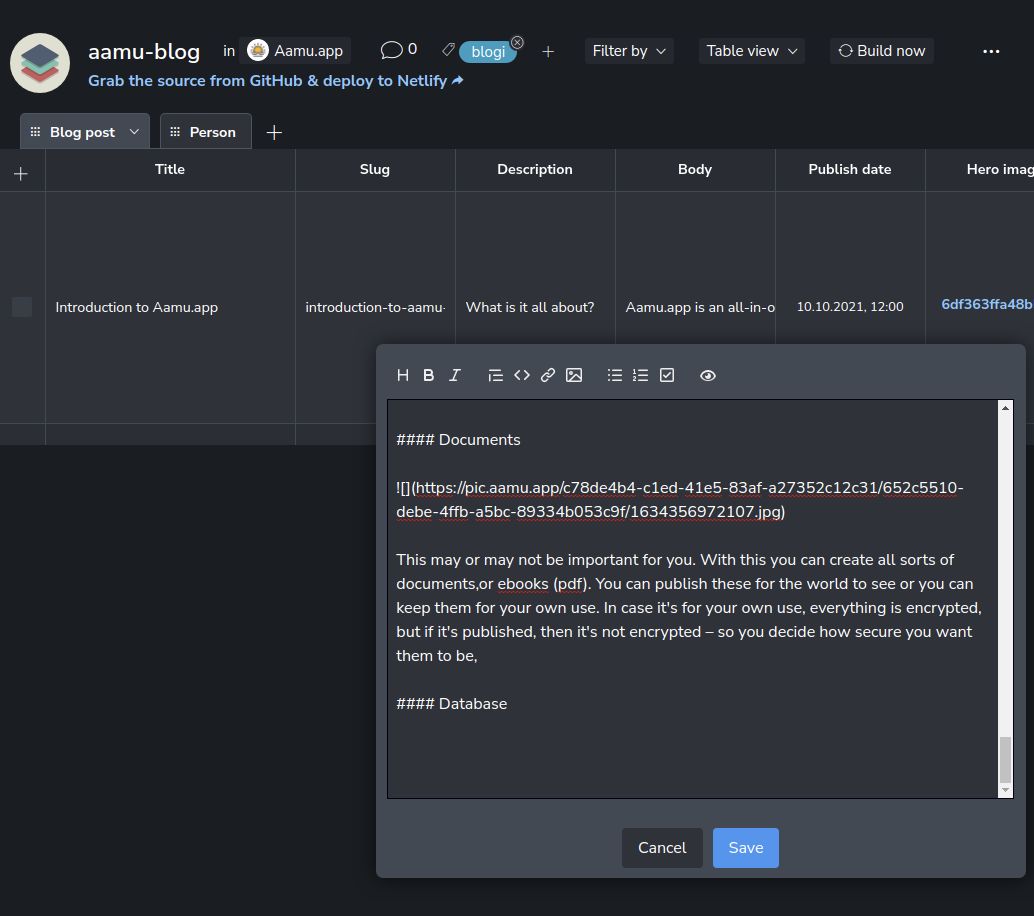Toggle italic formatting in the editor

pyautogui.click(x=455, y=375)
